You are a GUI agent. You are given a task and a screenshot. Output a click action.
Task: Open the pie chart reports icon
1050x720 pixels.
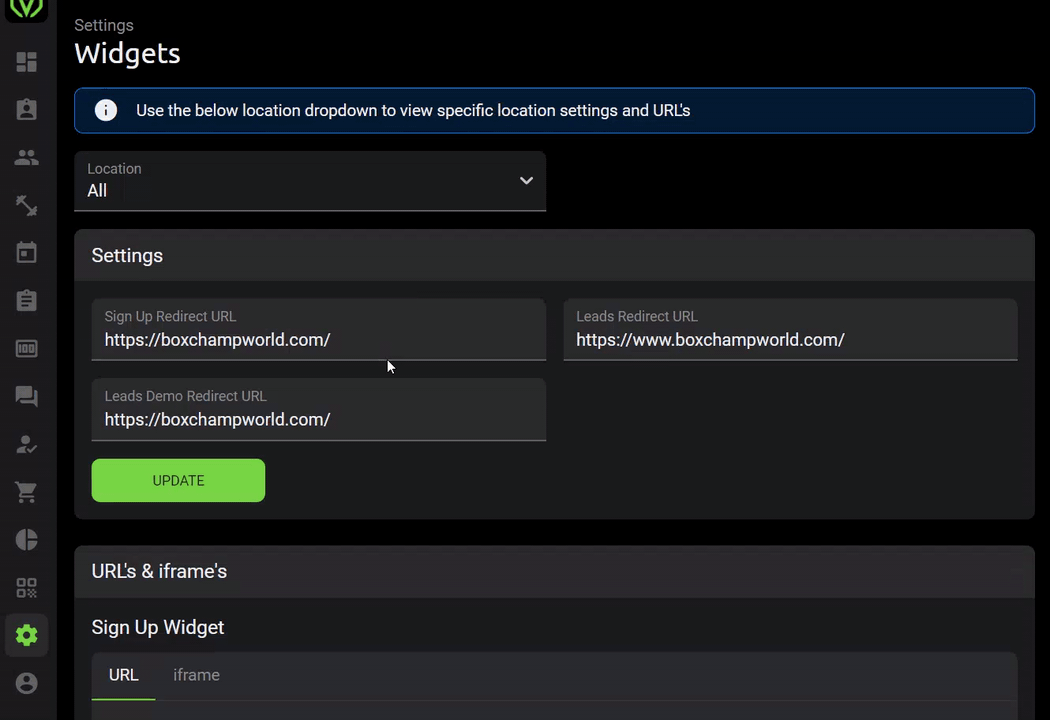coord(26,540)
